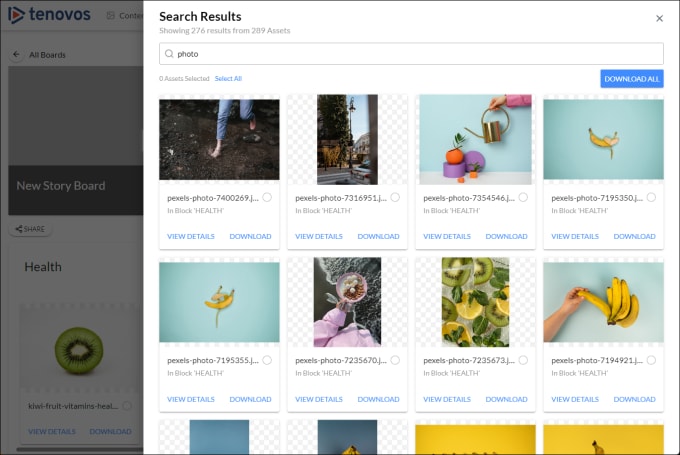Image resolution: width=680 pixels, height=455 pixels.
Task: Open the Content menu item in header
Action: 124,16
